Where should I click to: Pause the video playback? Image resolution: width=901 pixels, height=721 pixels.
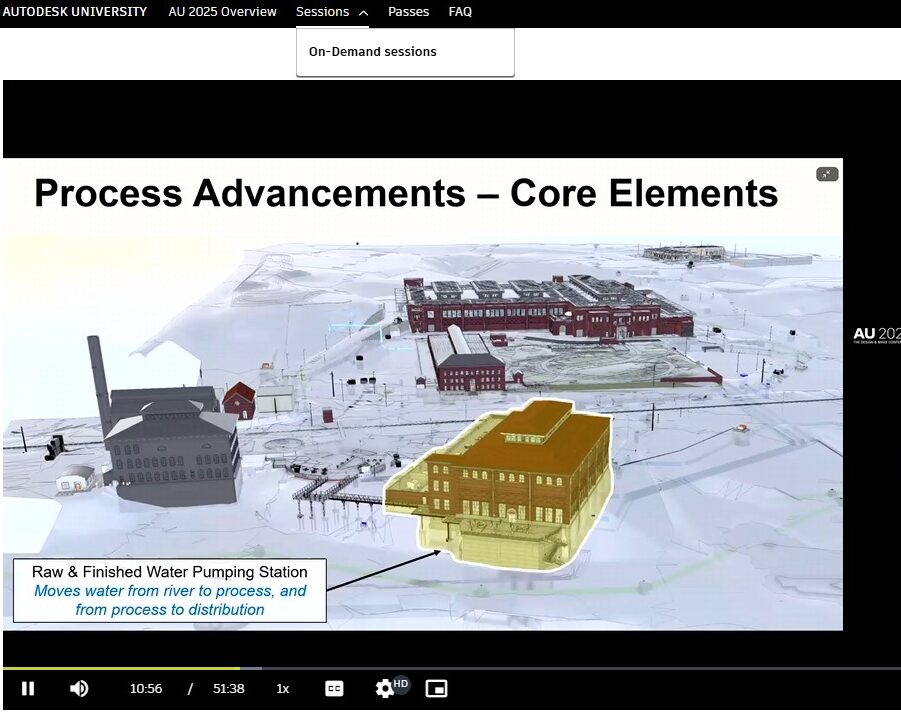[x=28, y=688]
